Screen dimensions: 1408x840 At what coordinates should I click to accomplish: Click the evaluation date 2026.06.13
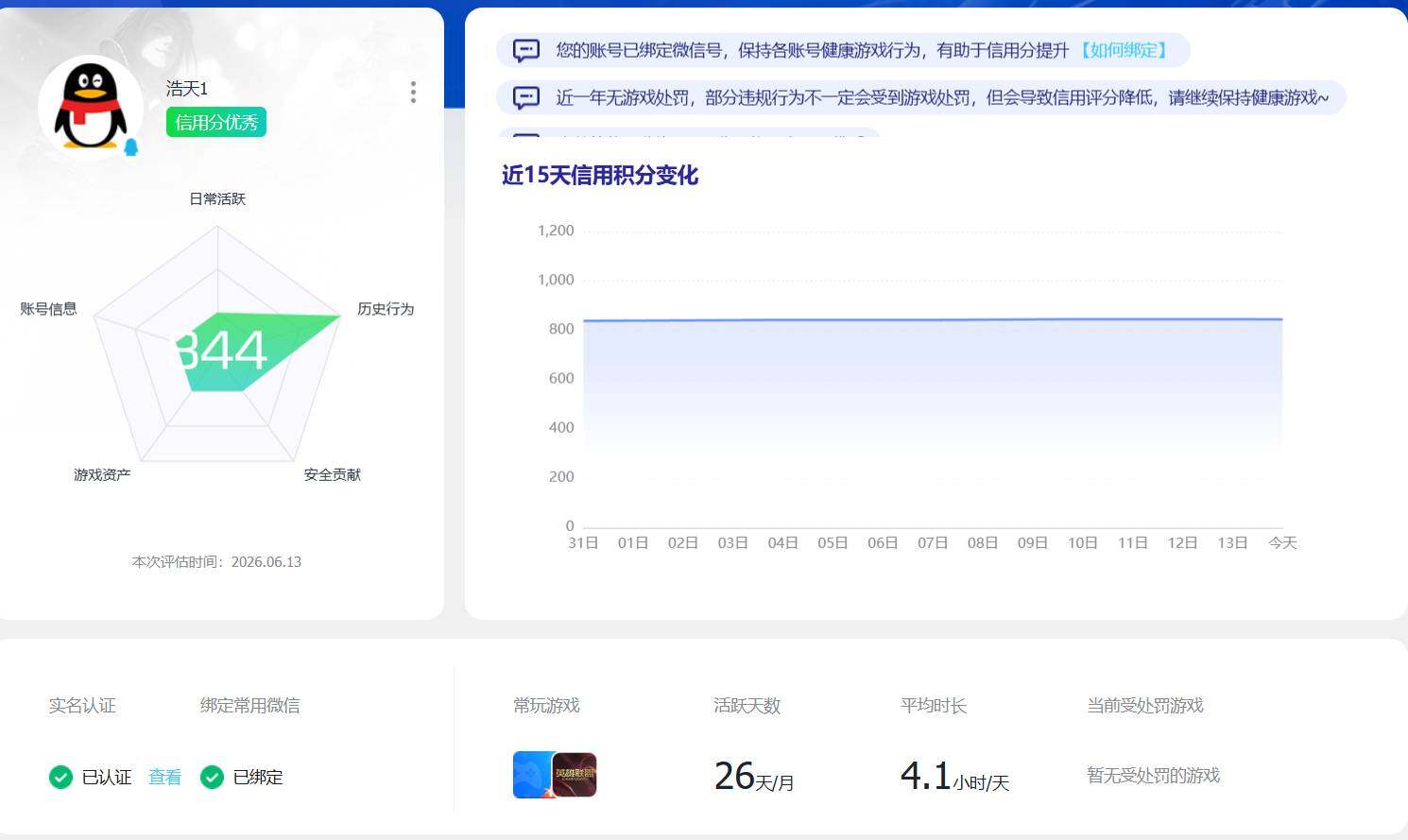coord(266,561)
